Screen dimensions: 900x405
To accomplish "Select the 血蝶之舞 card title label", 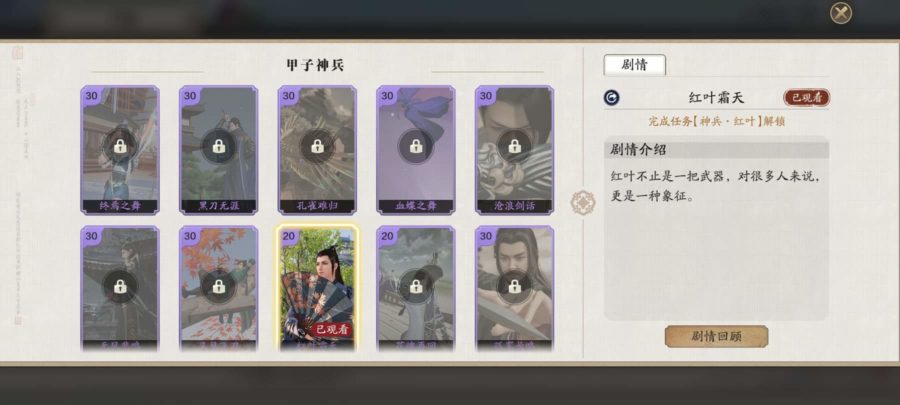I will point(416,206).
